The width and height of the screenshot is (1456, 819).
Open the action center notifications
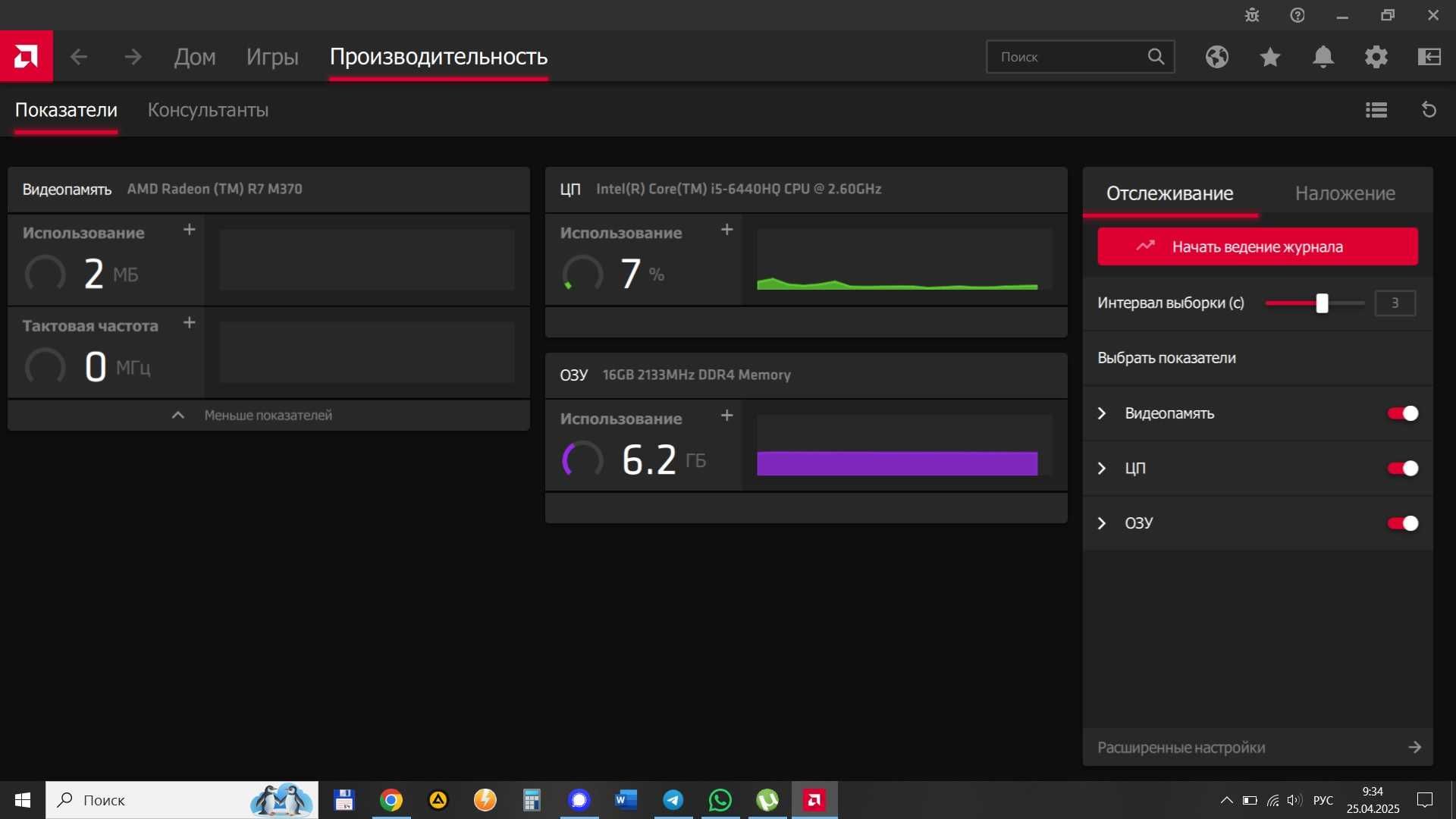click(1425, 800)
